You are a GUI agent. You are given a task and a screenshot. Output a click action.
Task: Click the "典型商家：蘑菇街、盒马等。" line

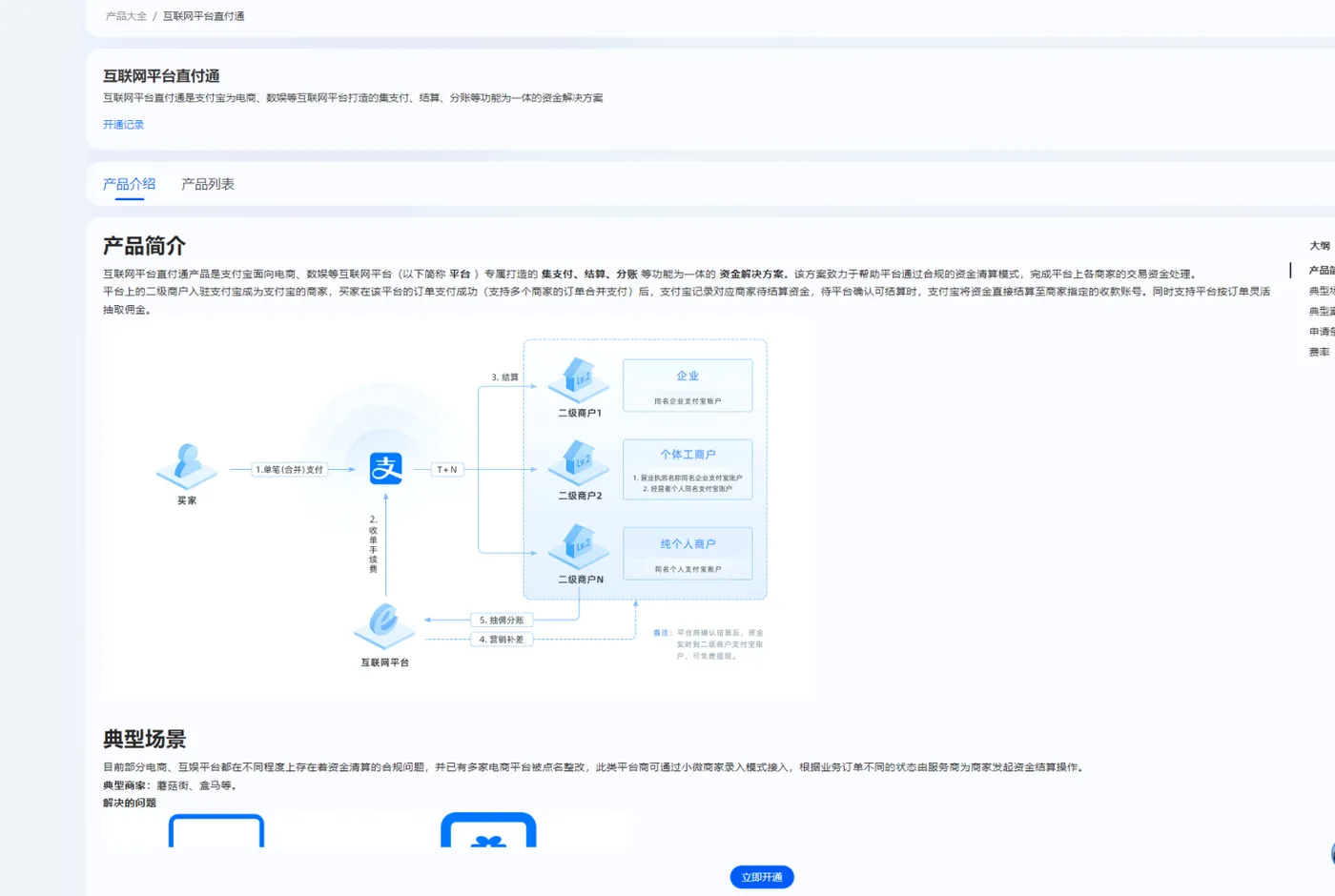pos(170,785)
